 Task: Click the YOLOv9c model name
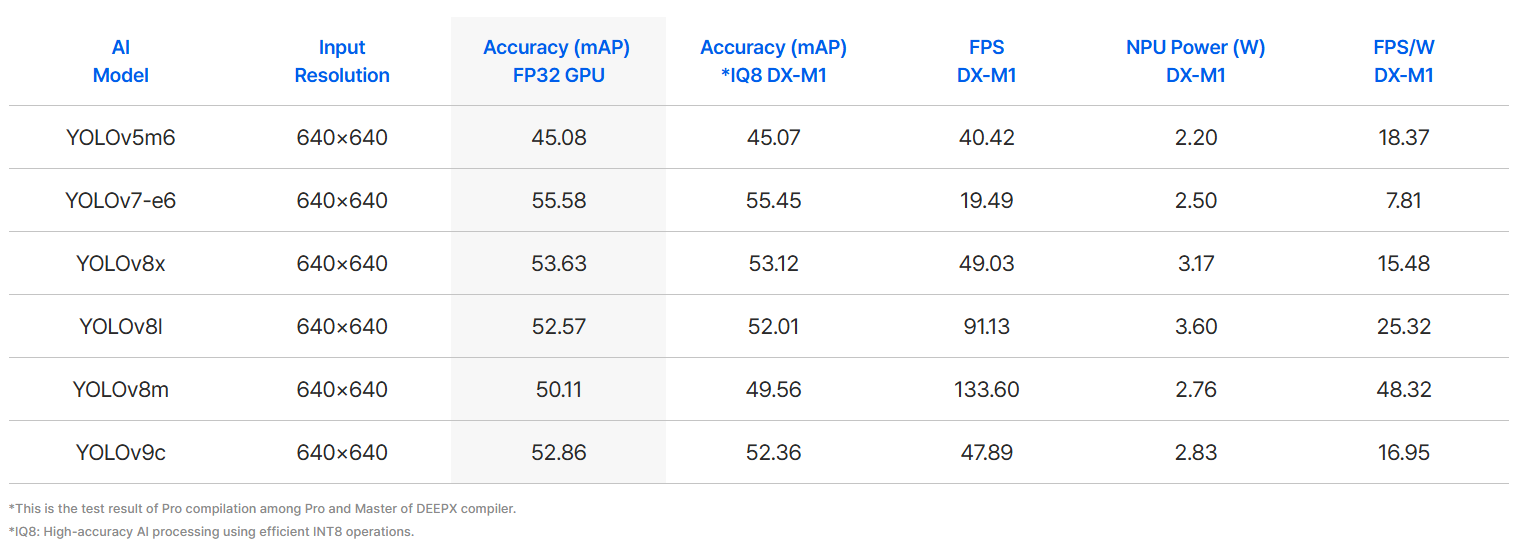[x=120, y=452]
